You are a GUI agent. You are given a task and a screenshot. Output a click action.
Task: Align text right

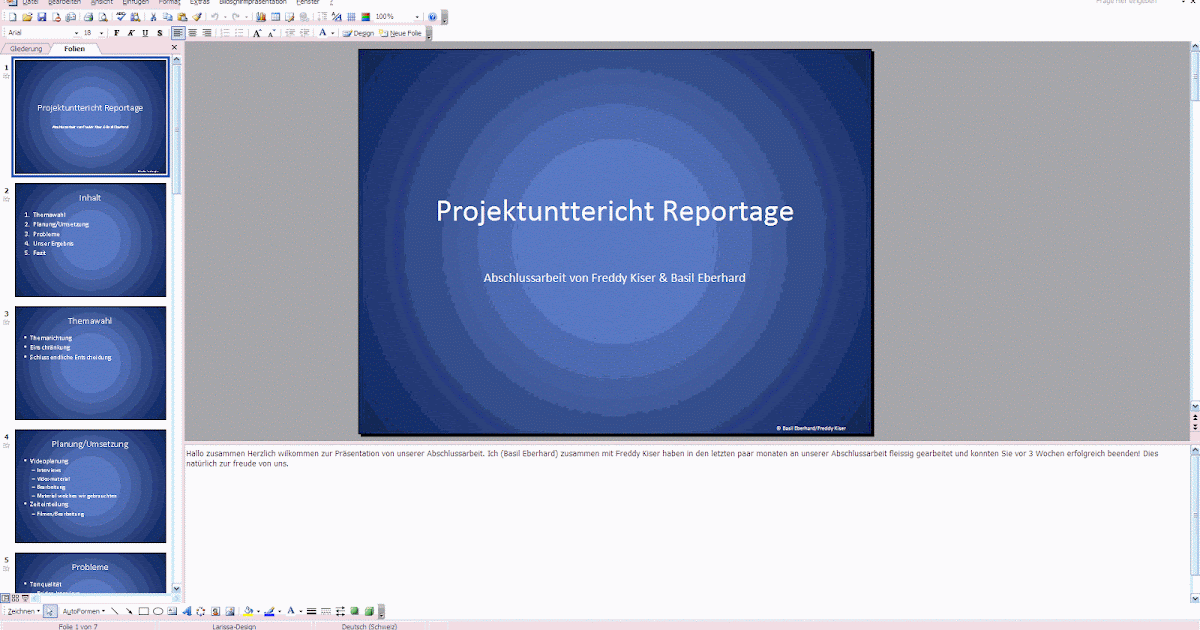pyautogui.click(x=207, y=33)
